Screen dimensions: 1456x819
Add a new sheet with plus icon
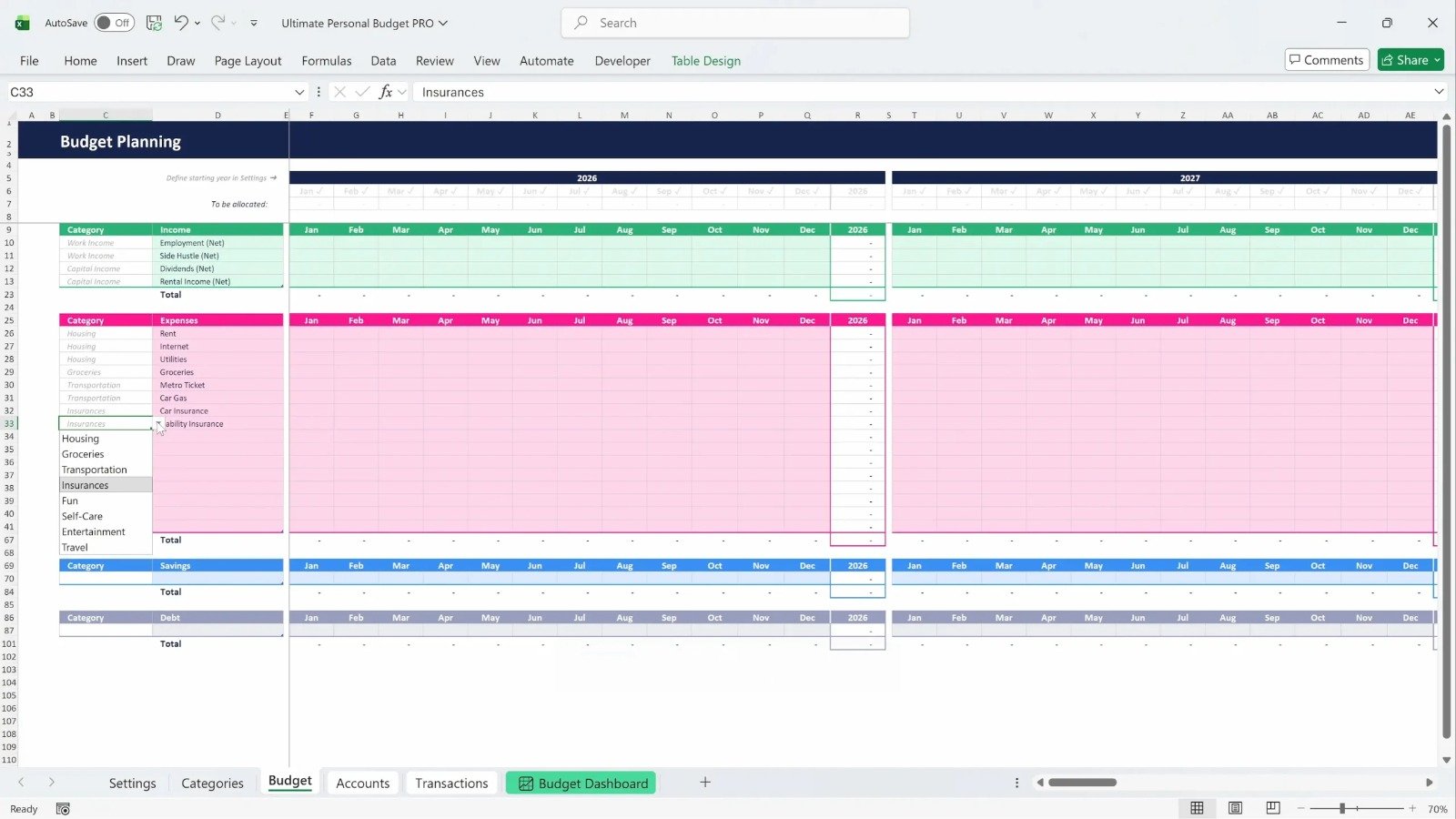coord(704,783)
